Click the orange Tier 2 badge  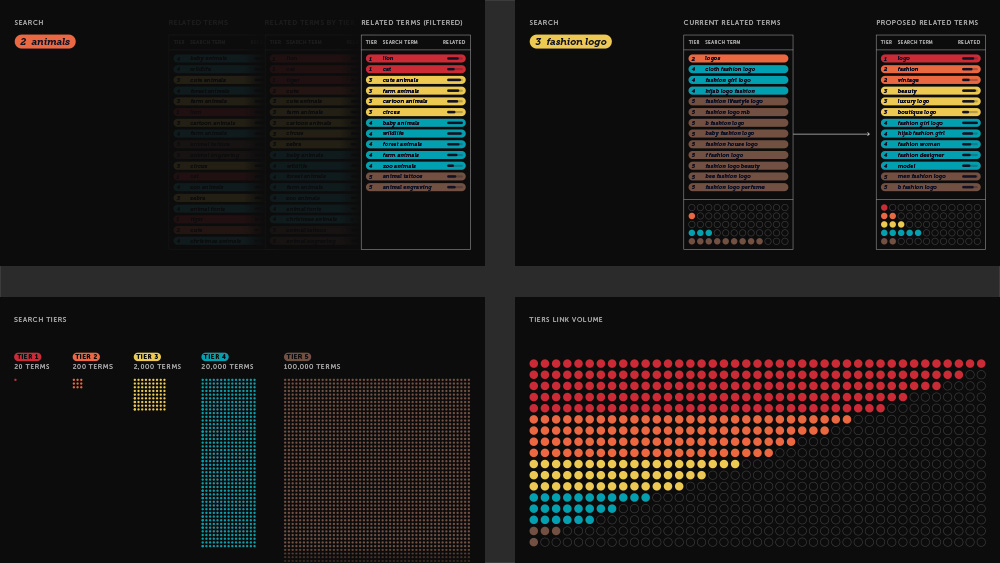coord(86,357)
